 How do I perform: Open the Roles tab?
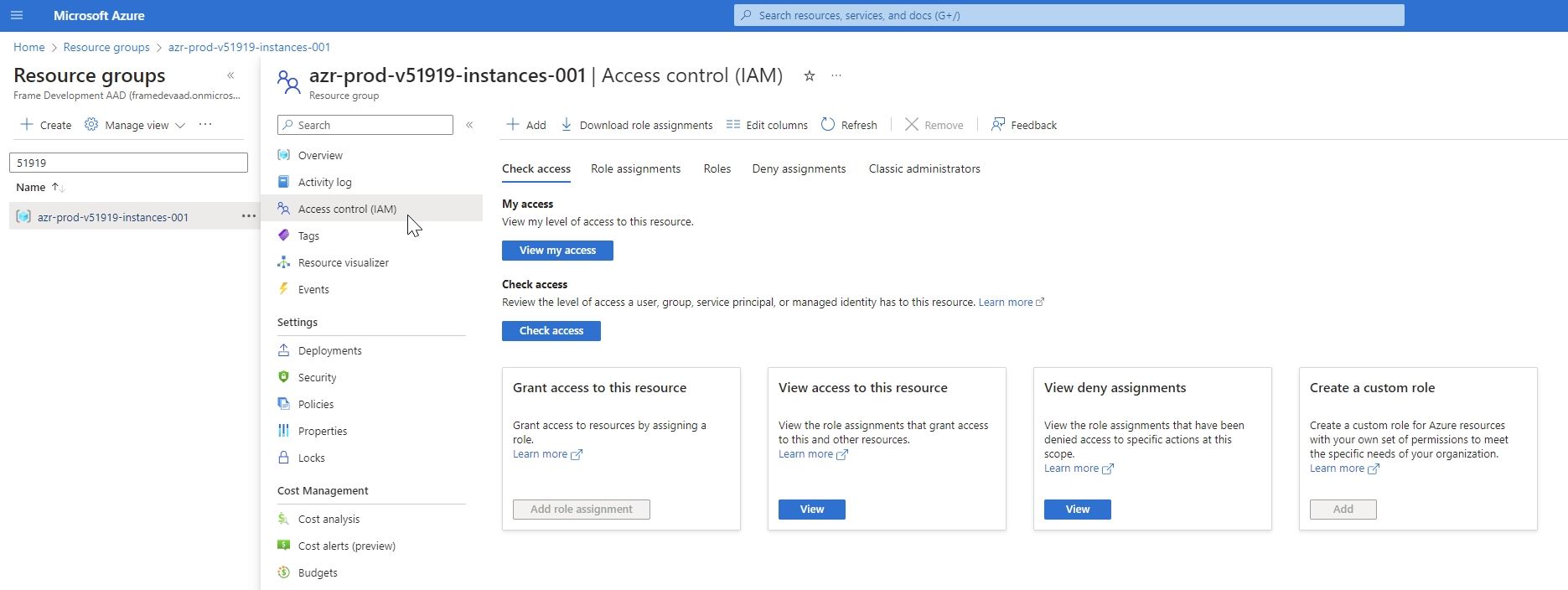point(717,168)
